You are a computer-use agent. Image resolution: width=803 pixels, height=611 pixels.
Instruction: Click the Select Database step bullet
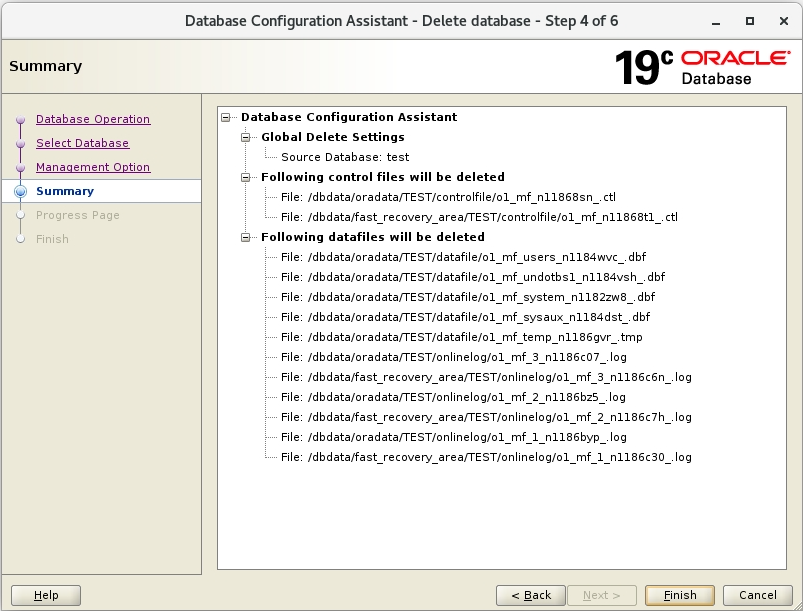tap(20, 143)
